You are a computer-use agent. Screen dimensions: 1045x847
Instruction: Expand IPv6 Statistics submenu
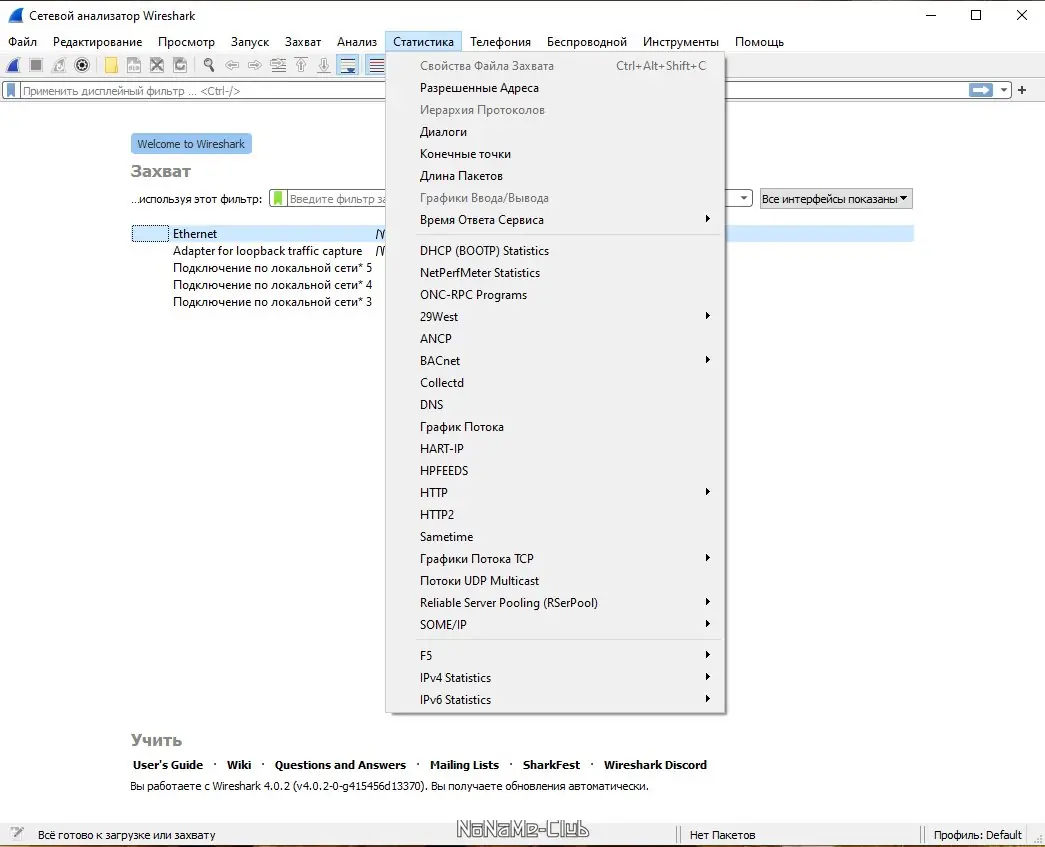555,700
